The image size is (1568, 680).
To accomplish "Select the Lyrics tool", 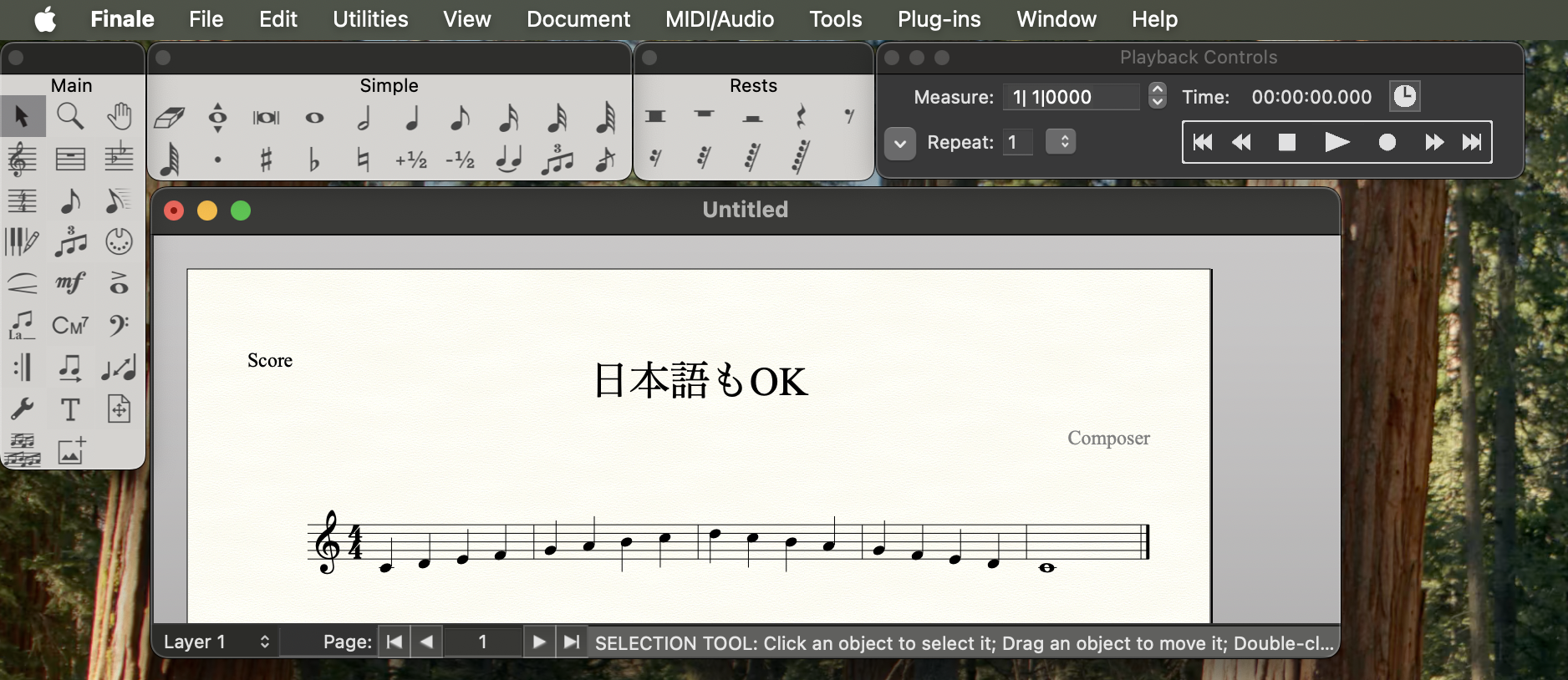I will pos(23,326).
